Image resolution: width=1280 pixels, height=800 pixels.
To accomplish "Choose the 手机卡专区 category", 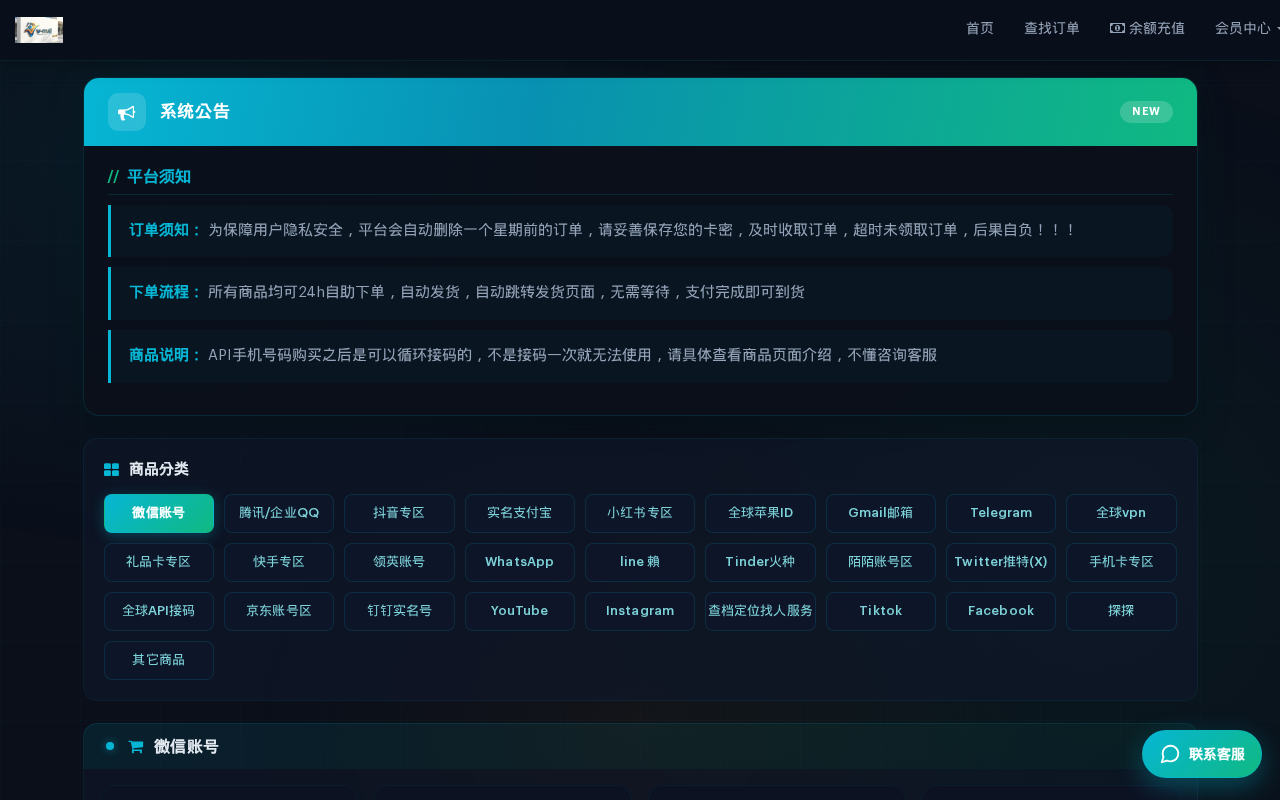I will [1121, 562].
